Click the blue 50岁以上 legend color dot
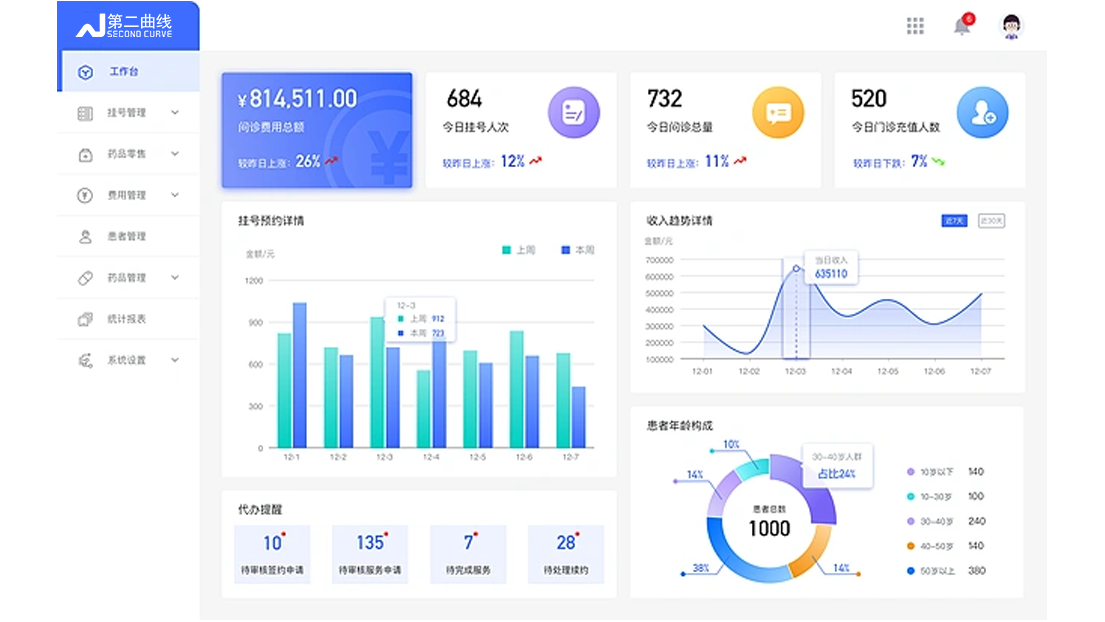Image resolution: width=1105 pixels, height=622 pixels. point(910,571)
